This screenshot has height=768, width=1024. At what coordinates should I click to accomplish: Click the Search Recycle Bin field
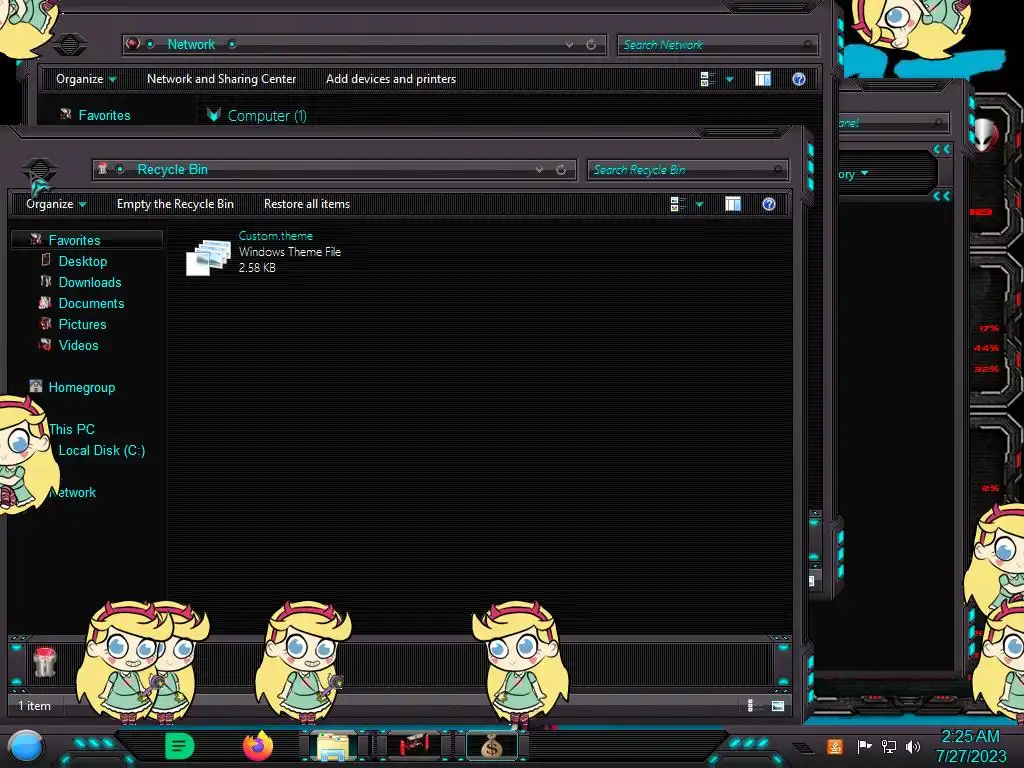(x=687, y=170)
